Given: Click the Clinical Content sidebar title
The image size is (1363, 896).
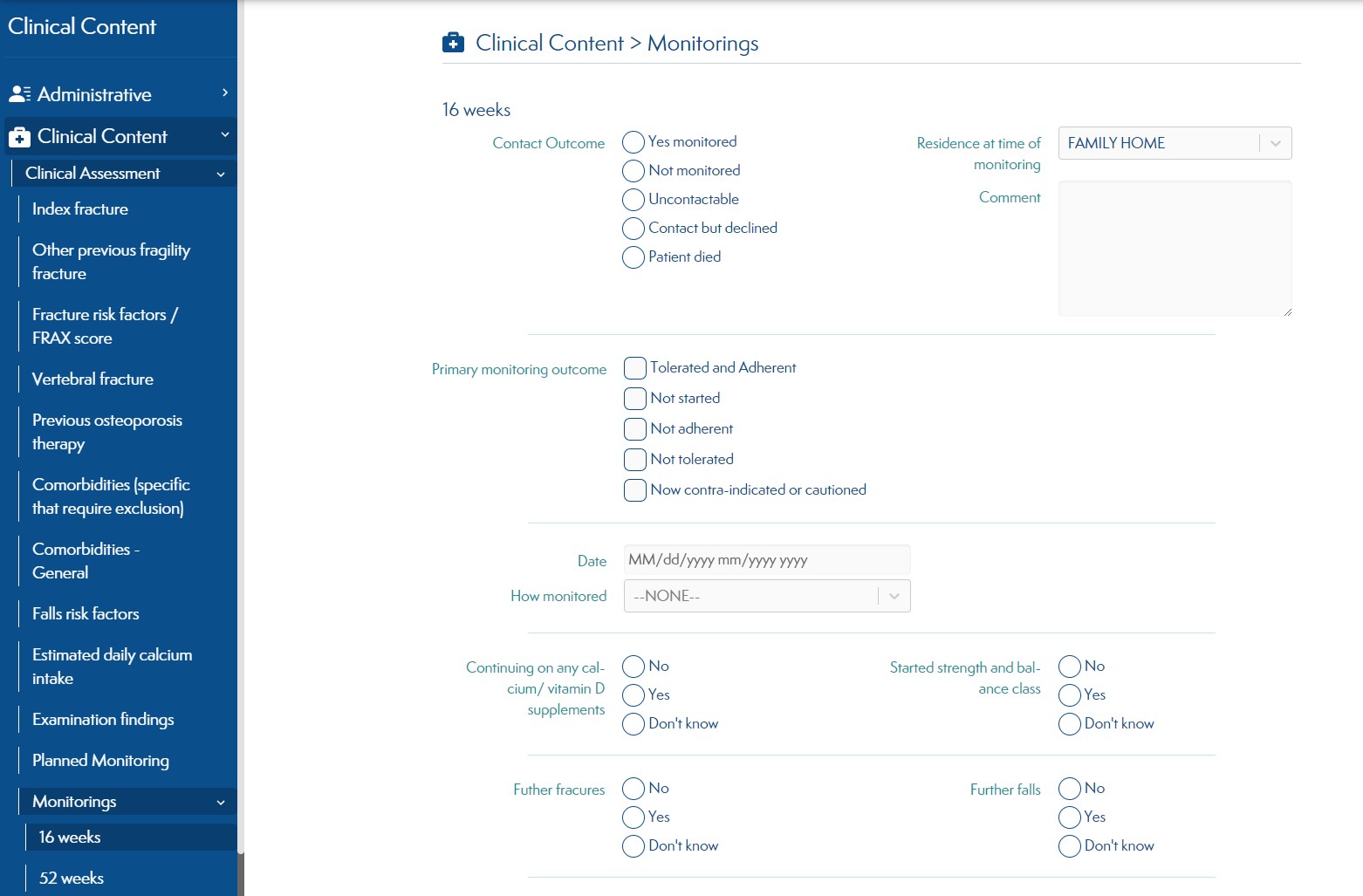Looking at the screenshot, I should pyautogui.click(x=82, y=27).
